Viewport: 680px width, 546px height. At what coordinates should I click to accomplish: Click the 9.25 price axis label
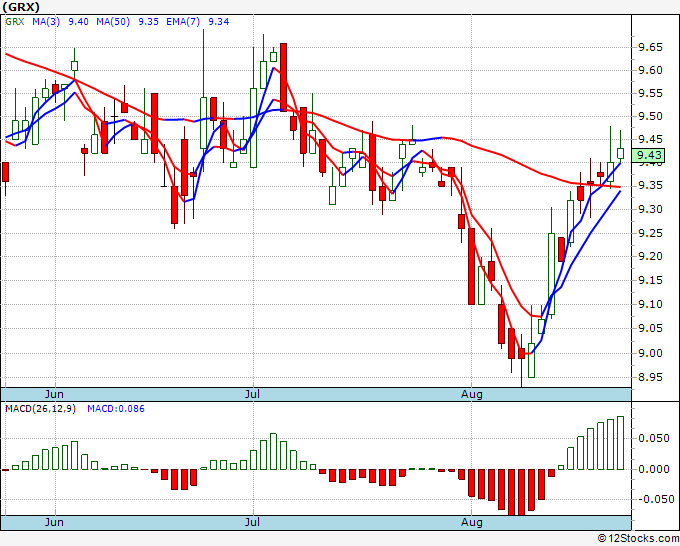tap(651, 233)
